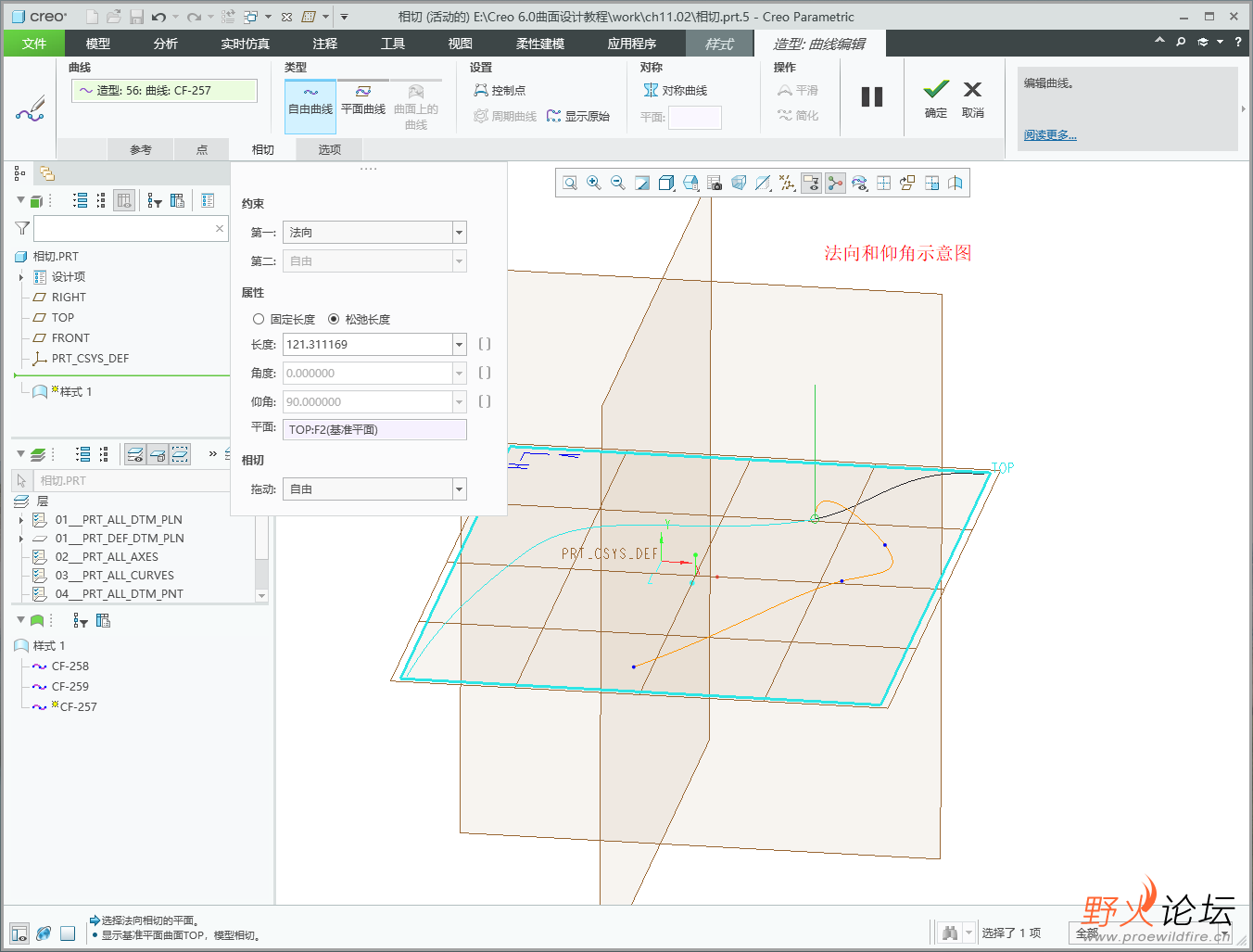Select PRT_CSYS_DEF in the model tree
1253x952 pixels.
90,359
